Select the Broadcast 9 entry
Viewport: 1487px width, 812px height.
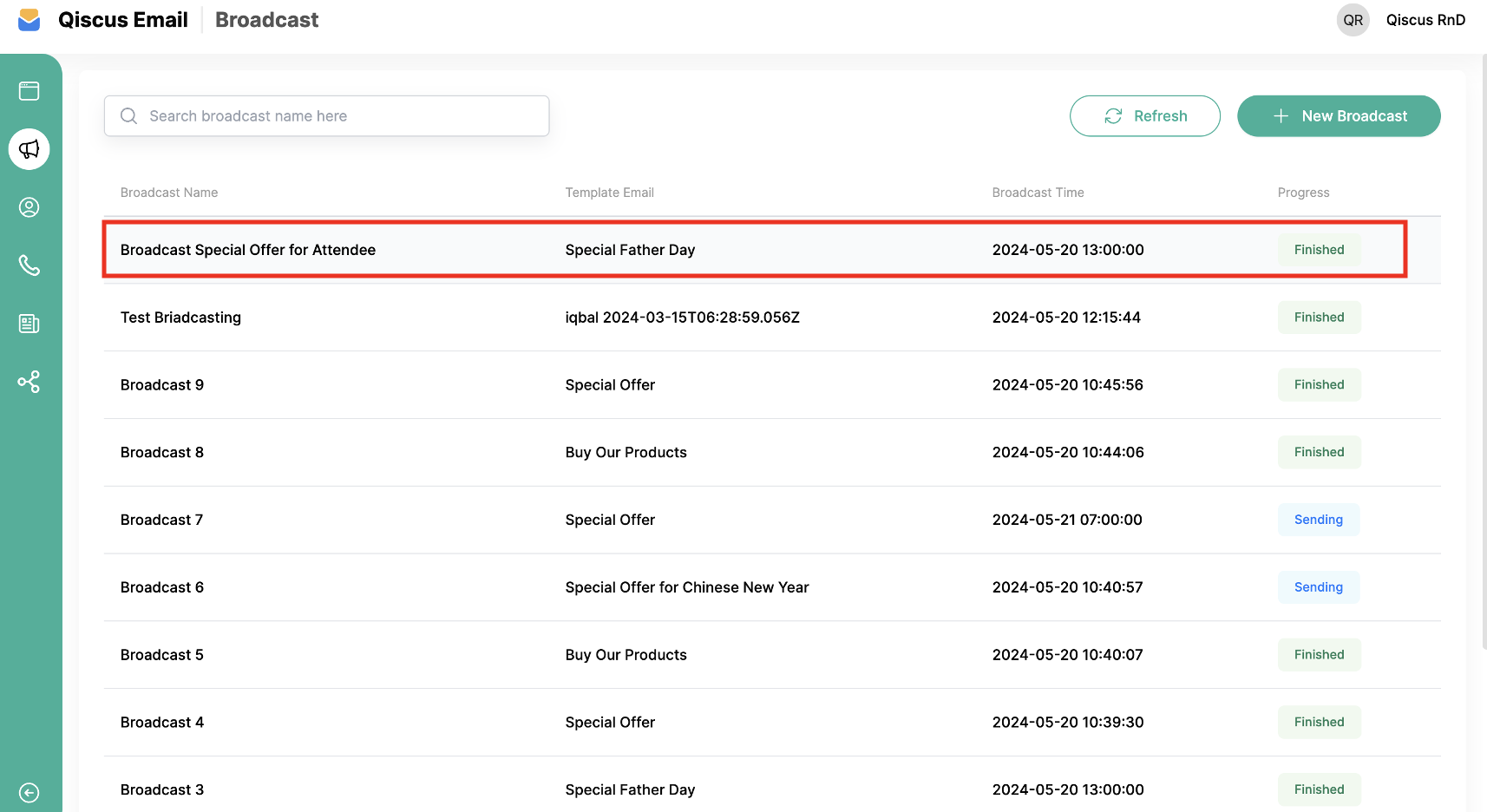tap(162, 385)
